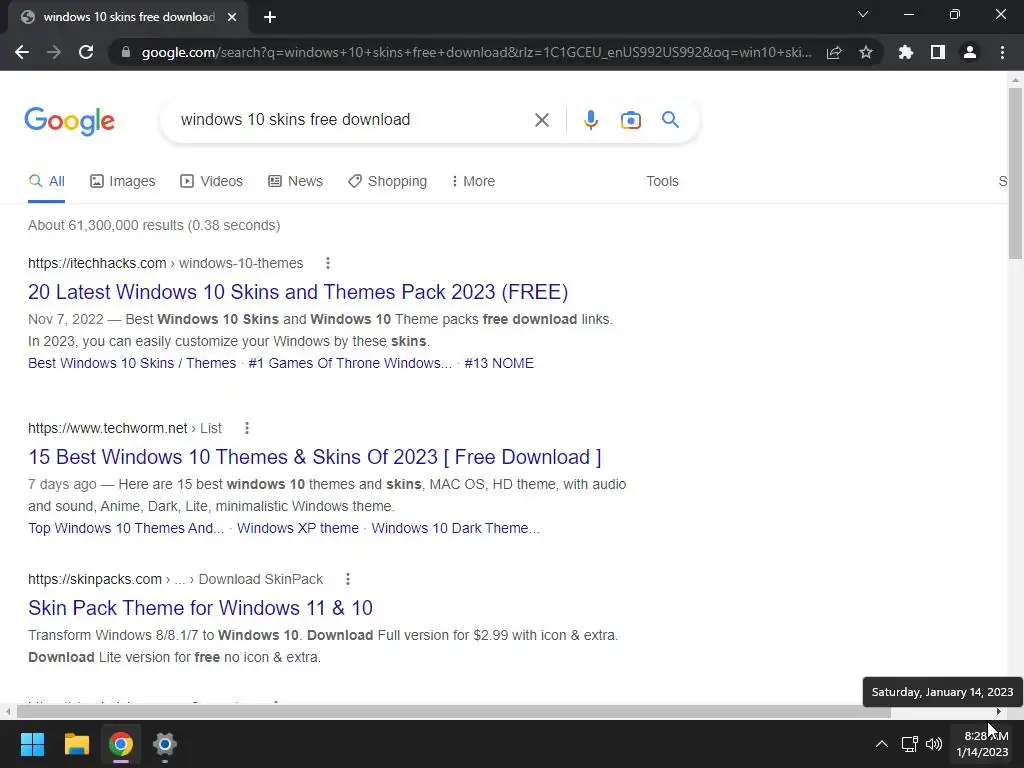Click the URL in the address bar
Viewport: 1024px width, 768px height.
tap(477, 52)
